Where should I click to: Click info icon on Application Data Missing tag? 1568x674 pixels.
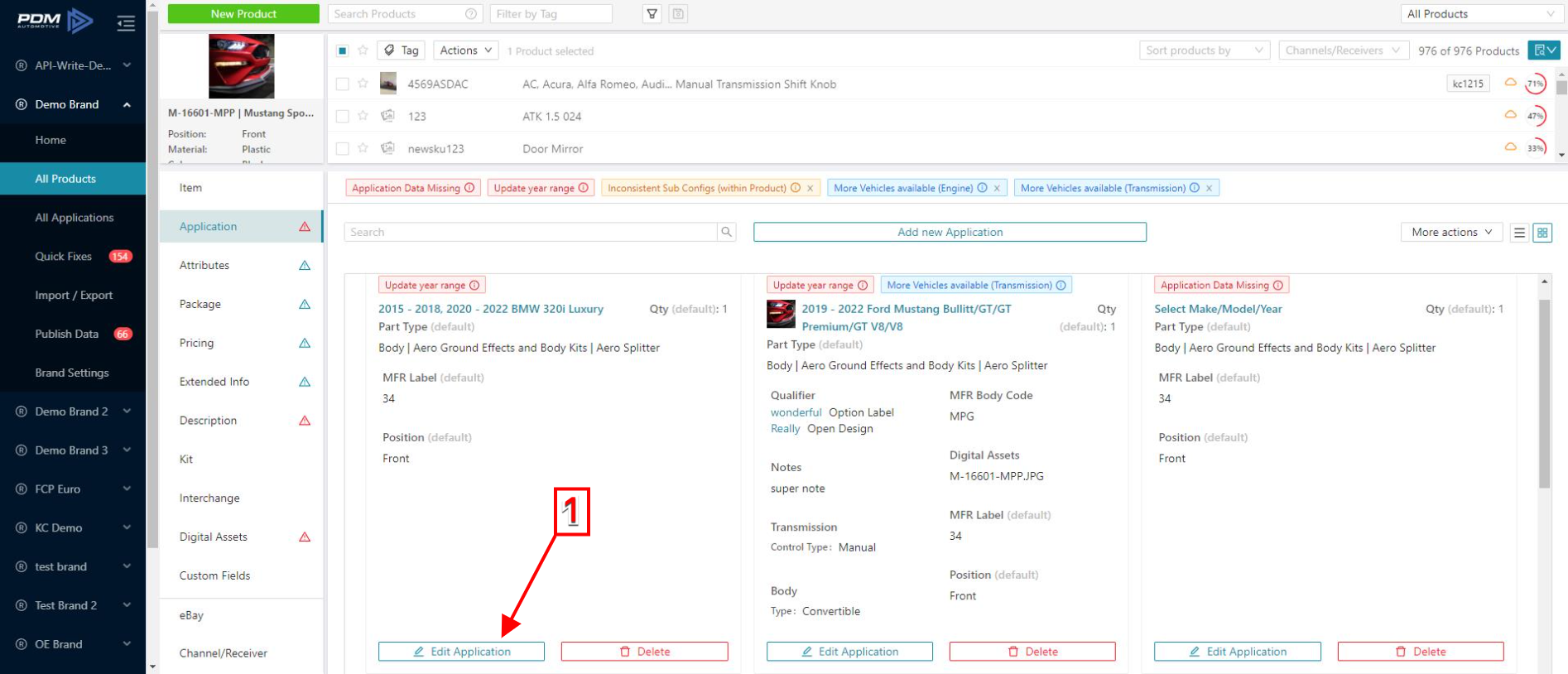point(469,188)
